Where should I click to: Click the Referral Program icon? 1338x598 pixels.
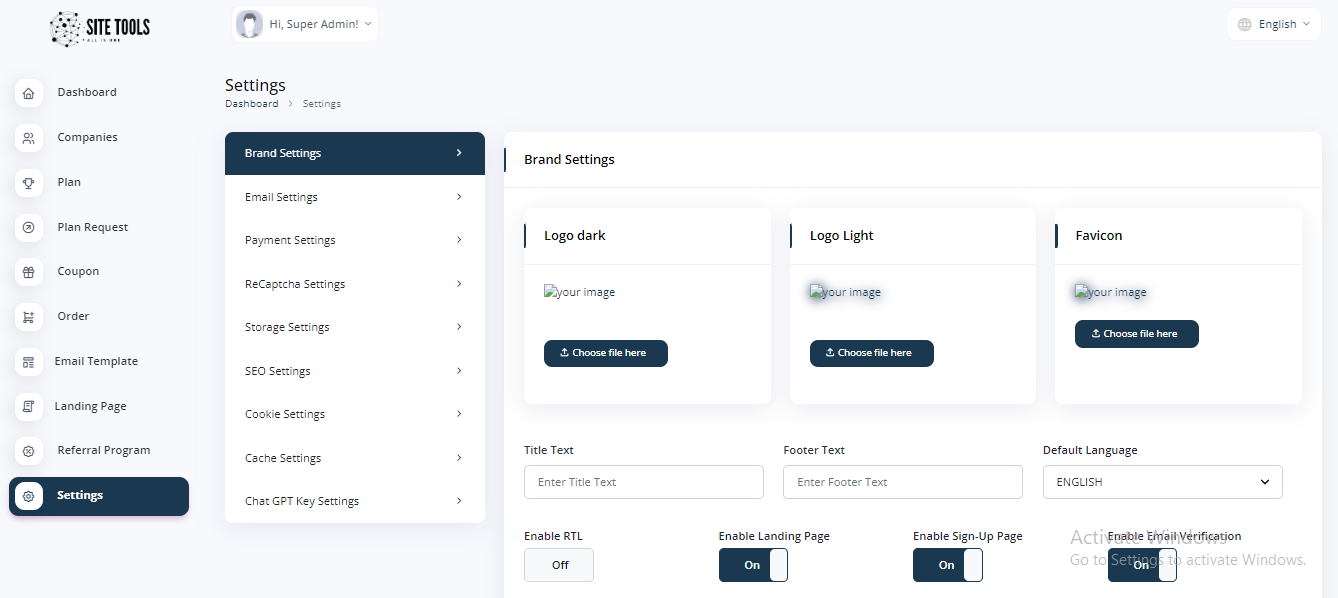(29, 451)
